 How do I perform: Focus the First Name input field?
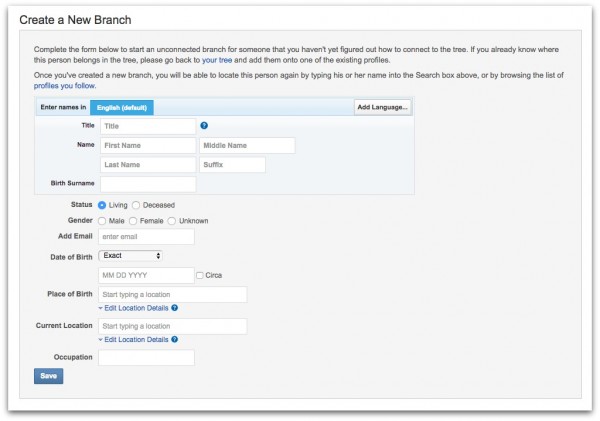(x=148, y=145)
